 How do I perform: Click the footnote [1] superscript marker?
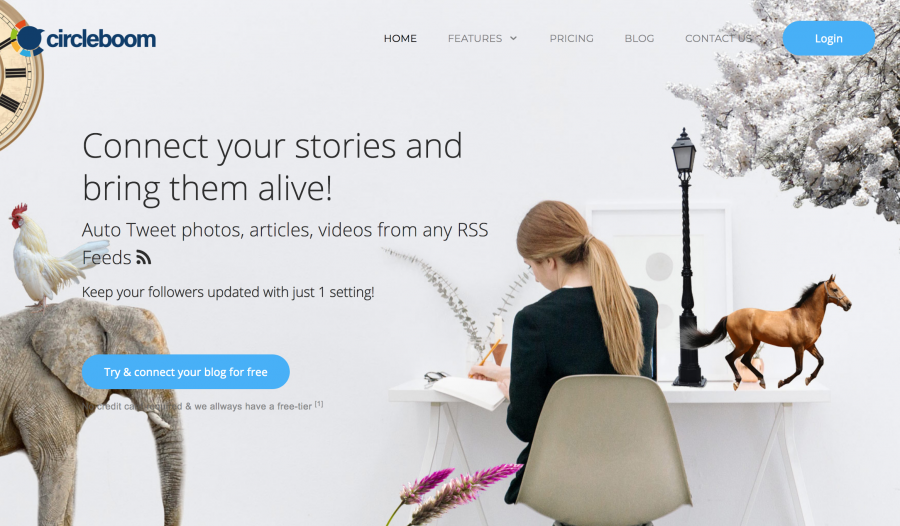tap(319, 404)
